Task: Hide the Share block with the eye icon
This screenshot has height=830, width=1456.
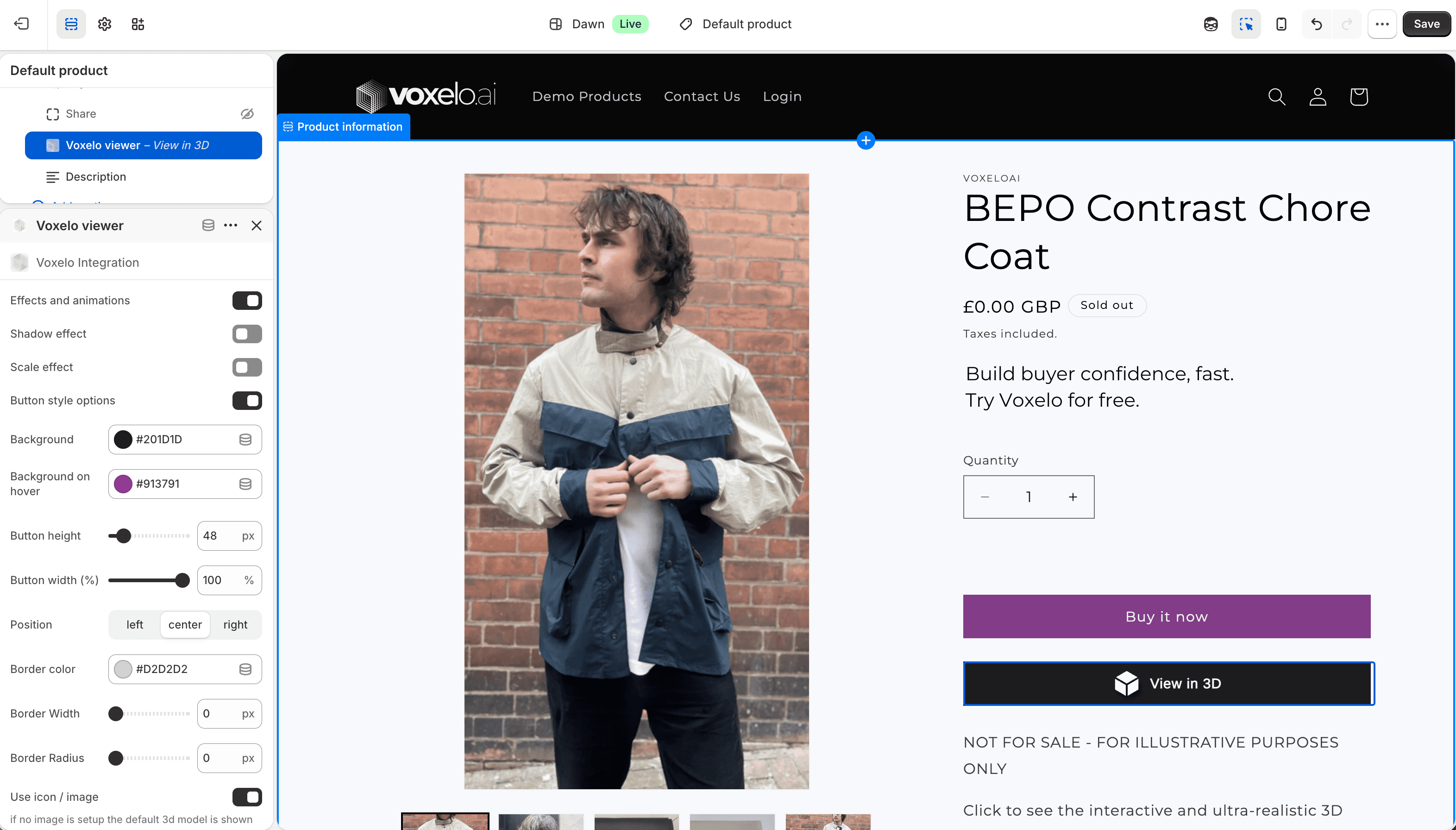Action: (246, 113)
